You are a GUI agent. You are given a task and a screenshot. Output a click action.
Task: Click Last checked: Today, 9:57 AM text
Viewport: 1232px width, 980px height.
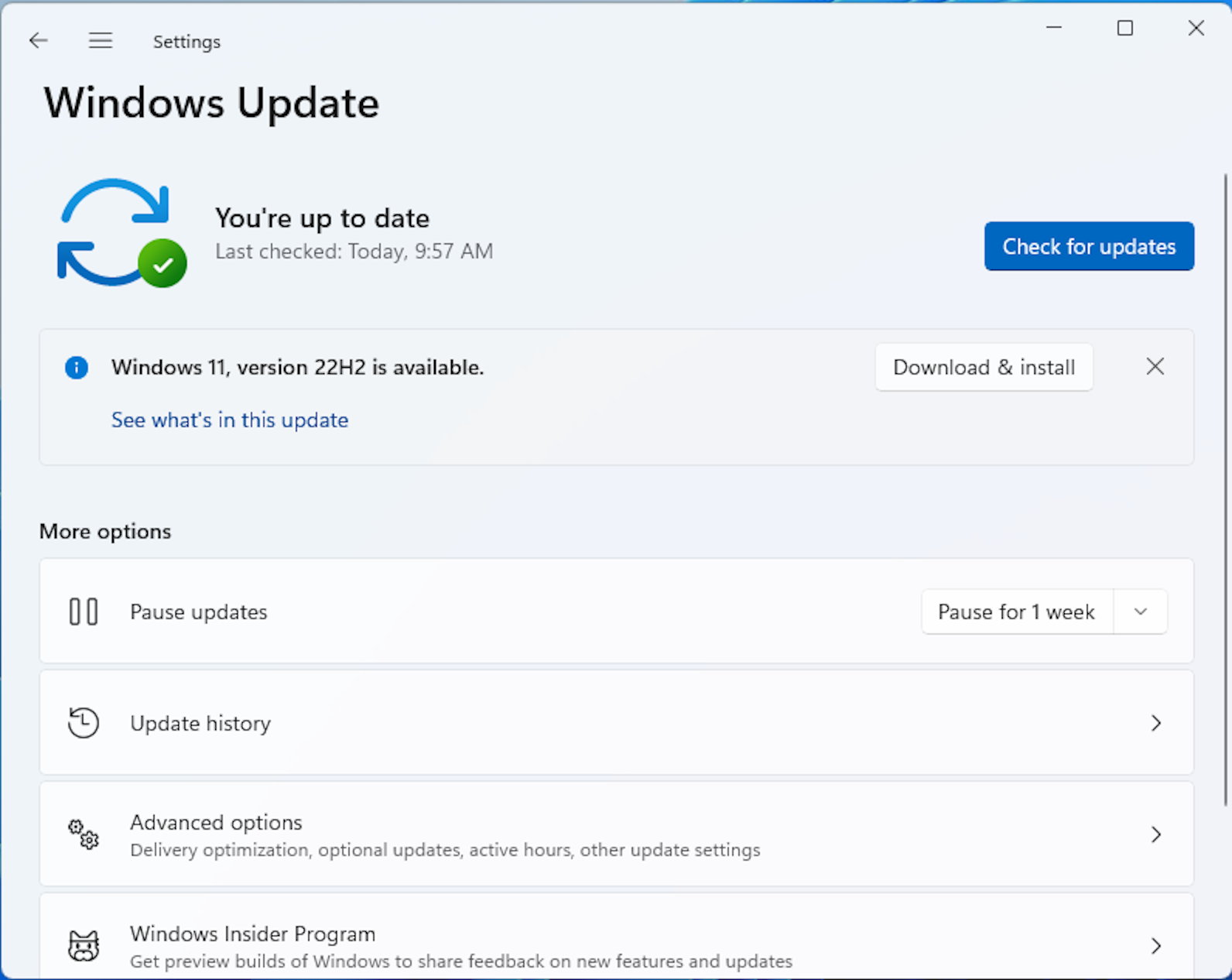click(354, 252)
